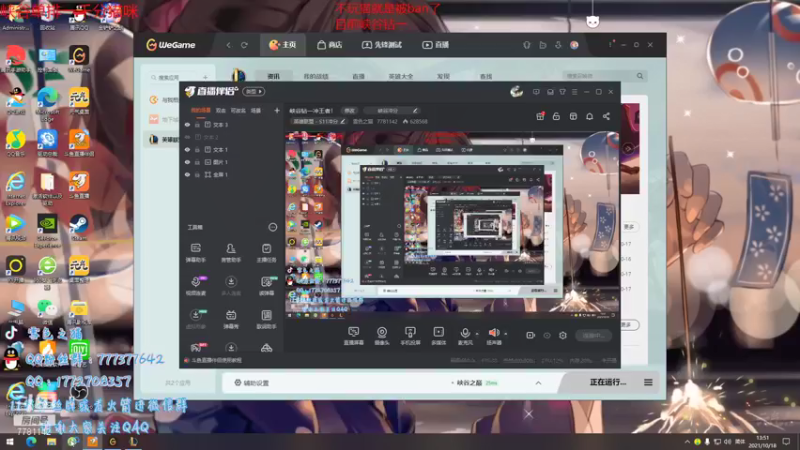This screenshot has width=800, height=450.
Task: Hide the 文本 1 source layer
Action: [x=187, y=149]
